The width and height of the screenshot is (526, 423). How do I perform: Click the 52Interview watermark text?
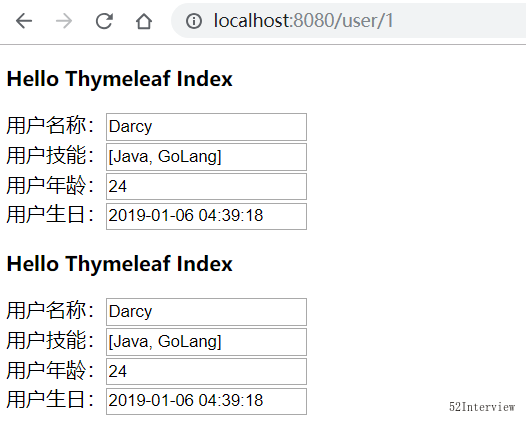[482, 407]
